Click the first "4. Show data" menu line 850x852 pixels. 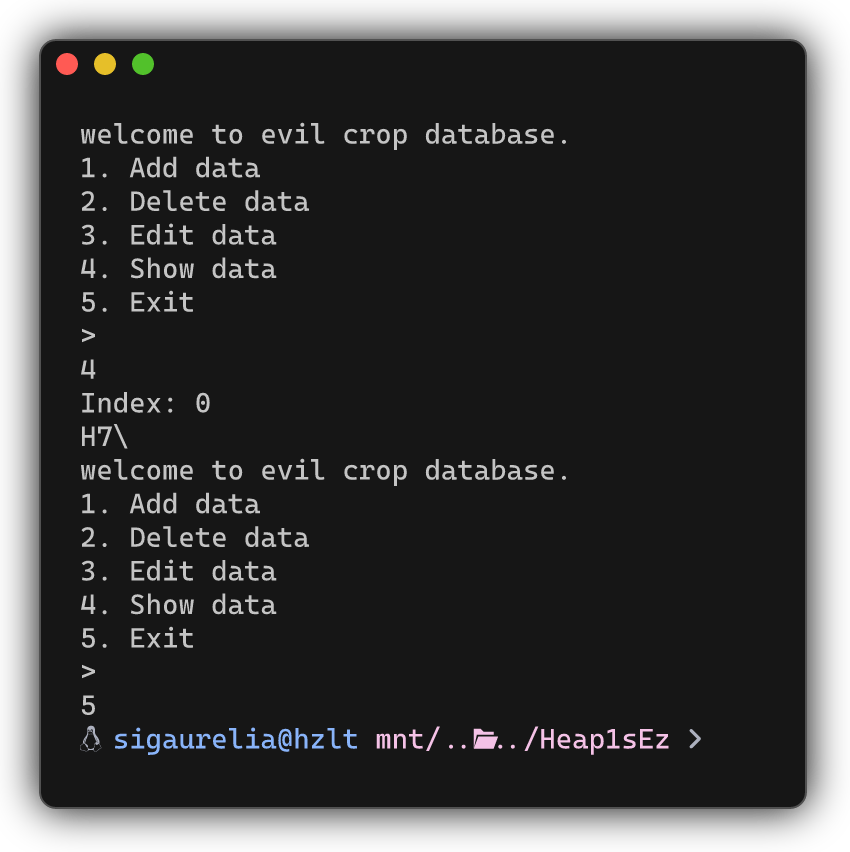178,269
